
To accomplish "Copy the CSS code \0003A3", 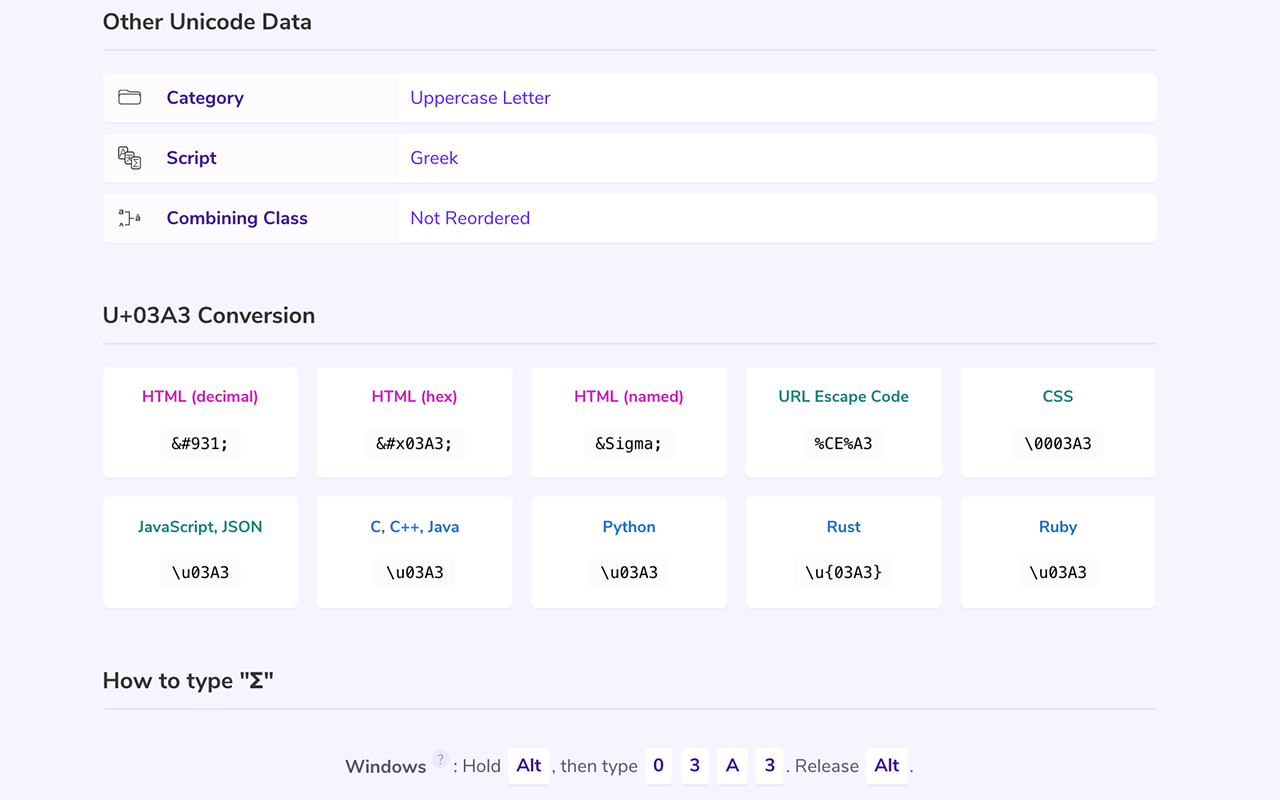I will coord(1058,443).
